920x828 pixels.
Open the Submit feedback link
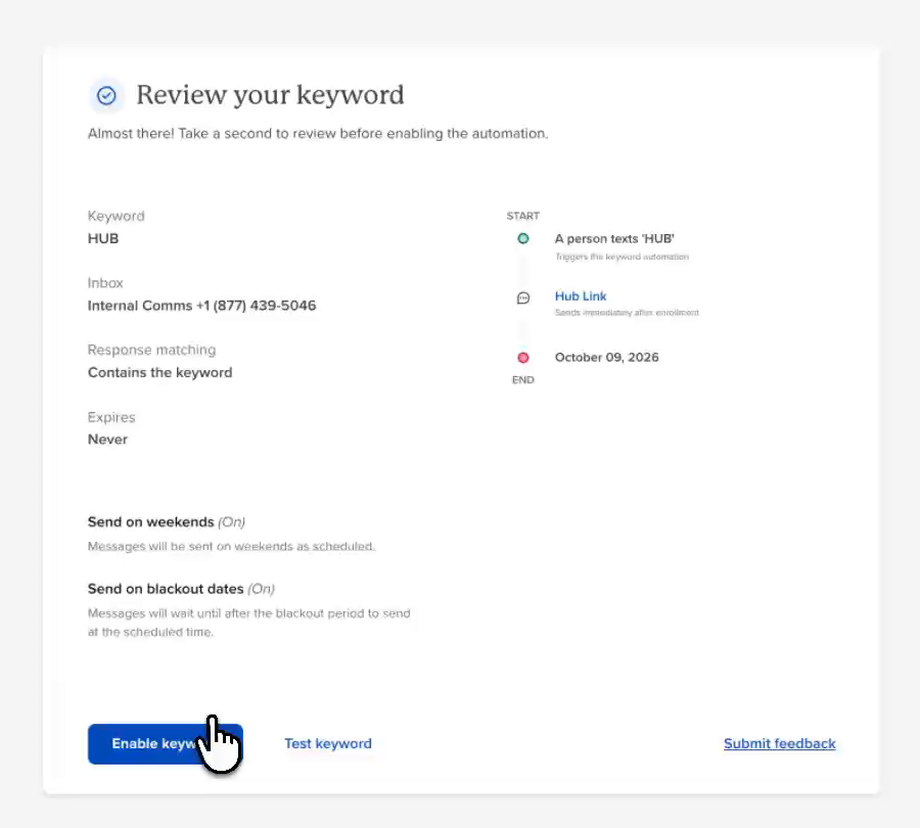[779, 743]
